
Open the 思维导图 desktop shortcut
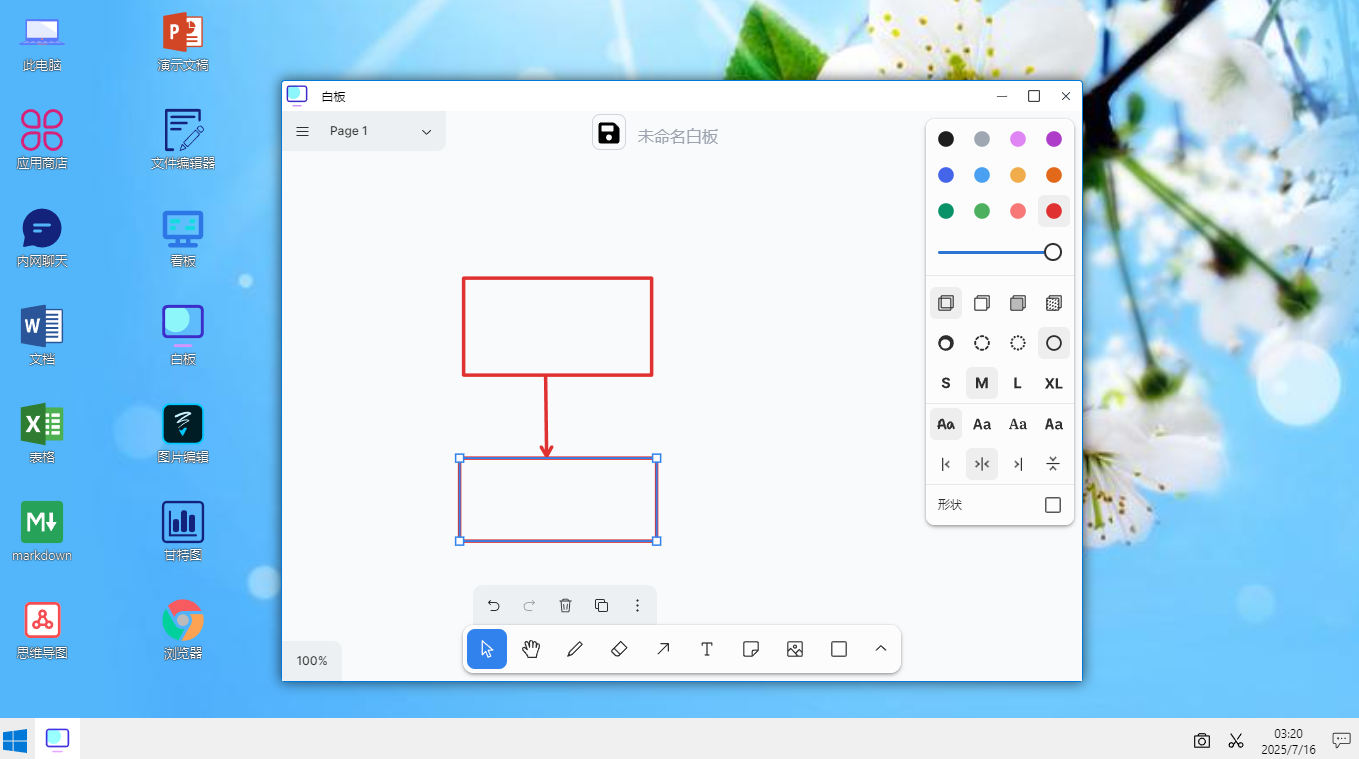tap(42, 630)
